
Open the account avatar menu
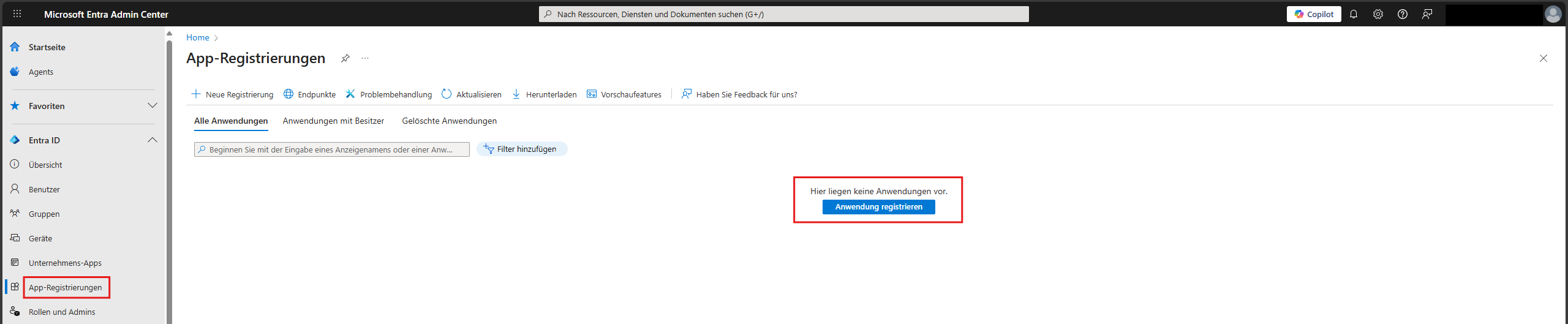coord(1553,14)
